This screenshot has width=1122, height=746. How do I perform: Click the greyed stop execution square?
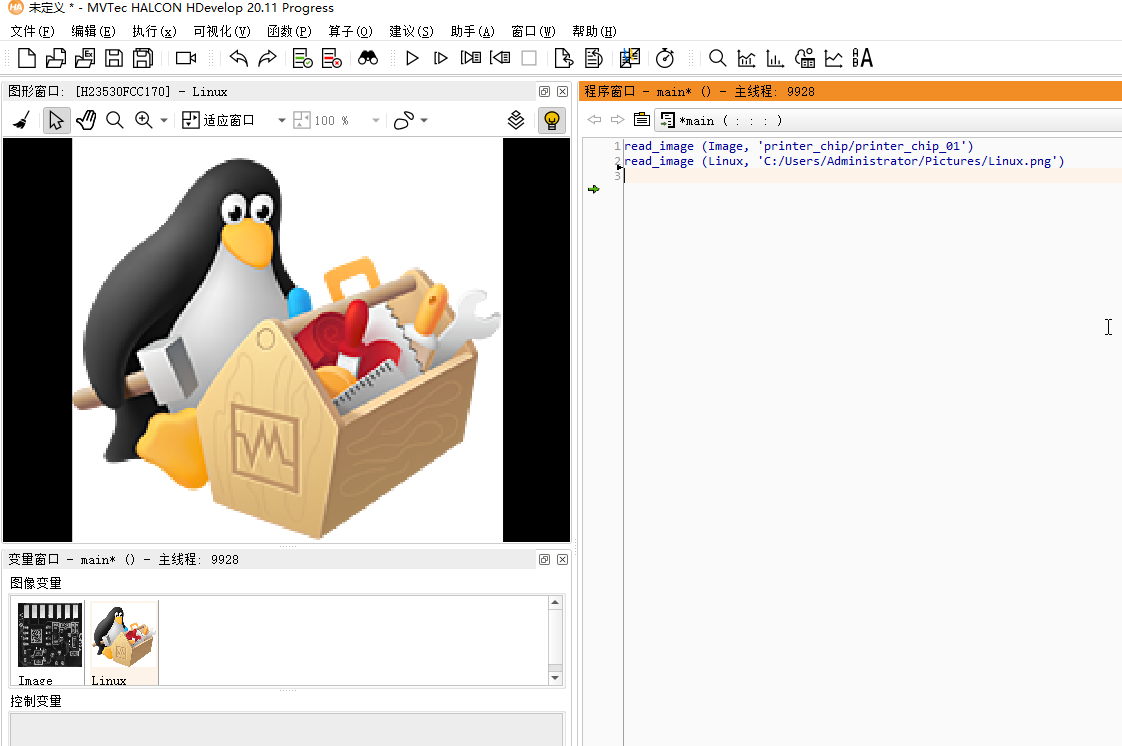coord(529,58)
